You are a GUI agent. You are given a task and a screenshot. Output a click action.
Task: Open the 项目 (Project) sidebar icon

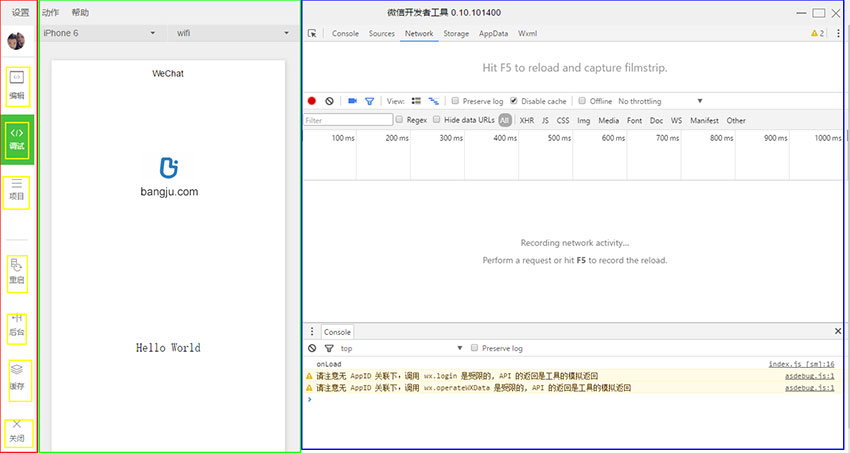click(x=17, y=190)
